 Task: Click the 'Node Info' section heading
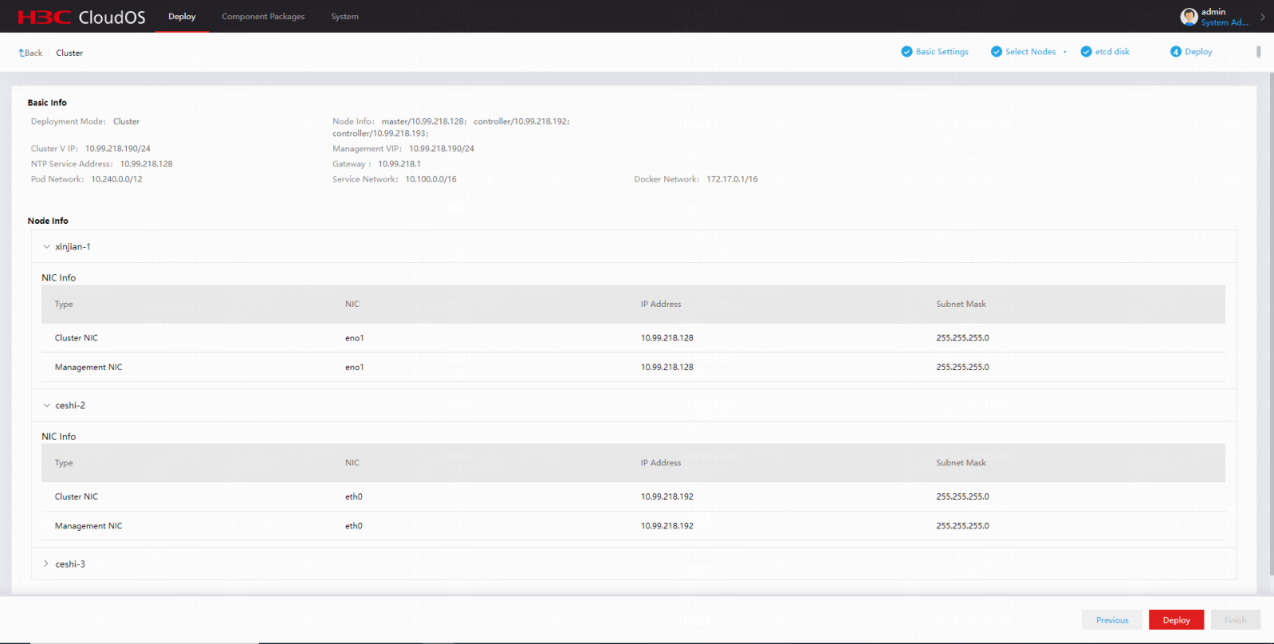(x=48, y=221)
